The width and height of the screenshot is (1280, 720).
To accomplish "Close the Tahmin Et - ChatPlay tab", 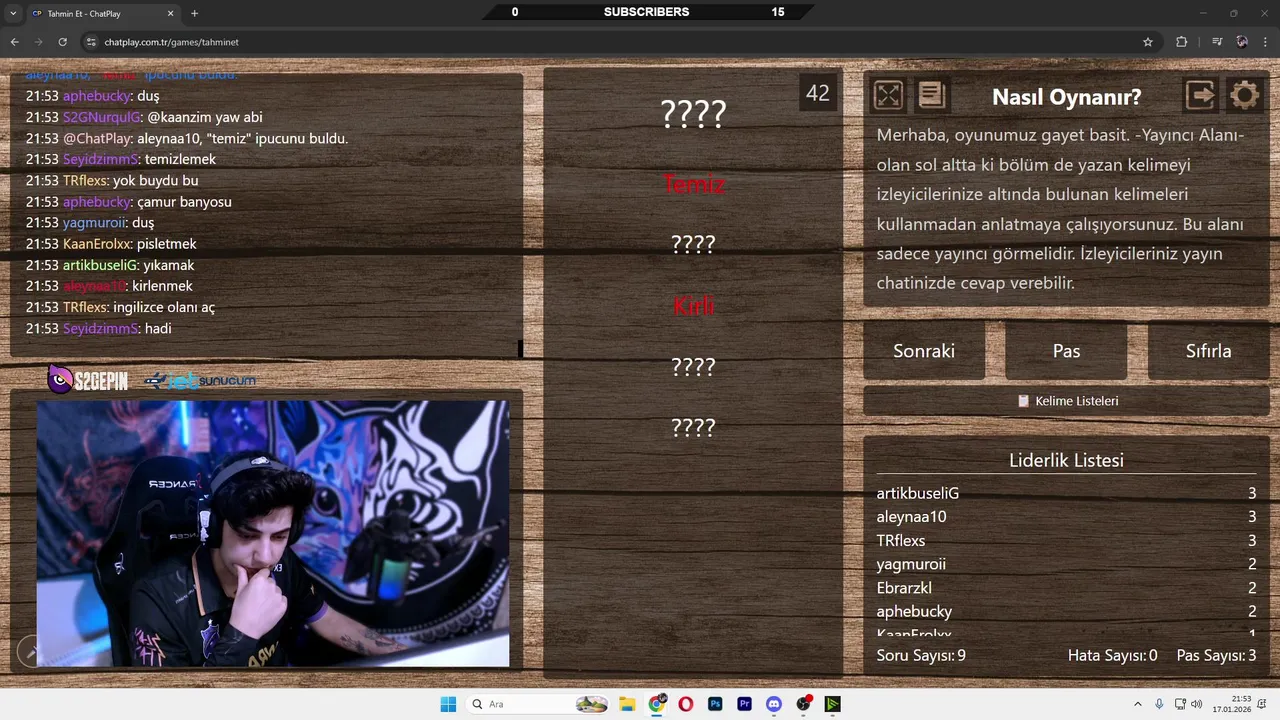I will (x=170, y=13).
